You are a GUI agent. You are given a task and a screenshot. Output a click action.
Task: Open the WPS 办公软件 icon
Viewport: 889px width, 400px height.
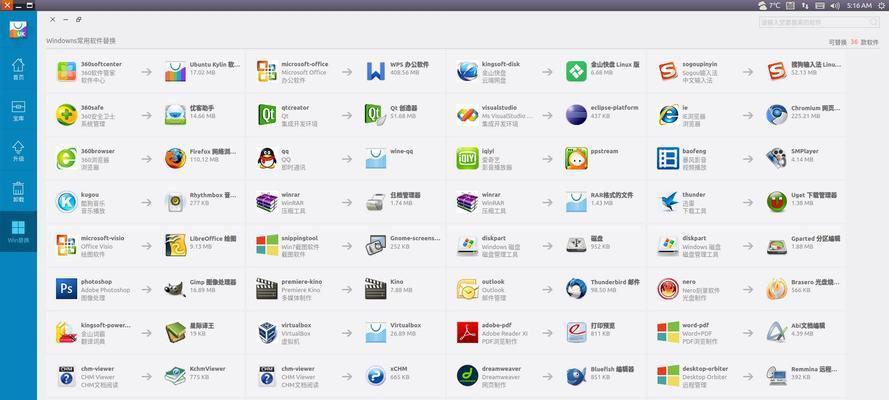376,71
